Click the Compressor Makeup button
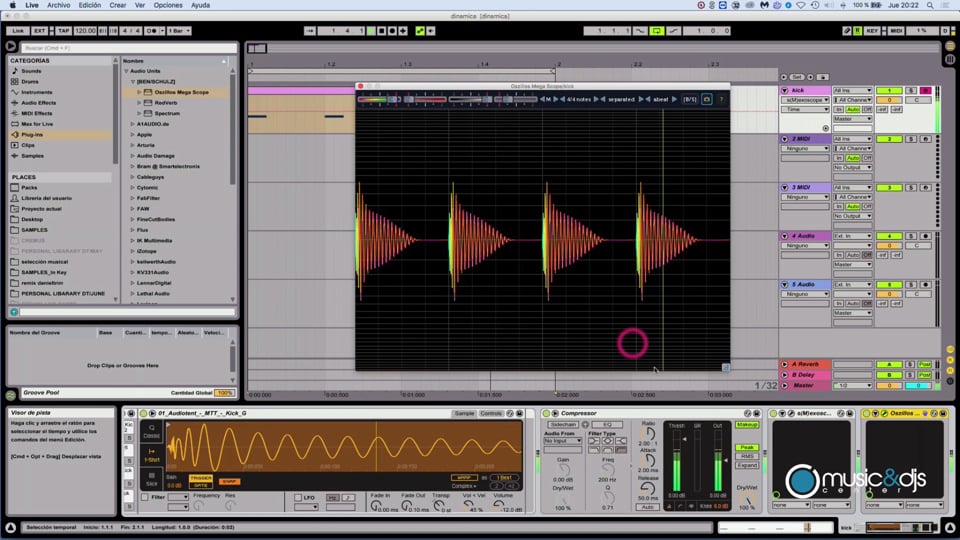This screenshot has width=960, height=540. (x=747, y=424)
